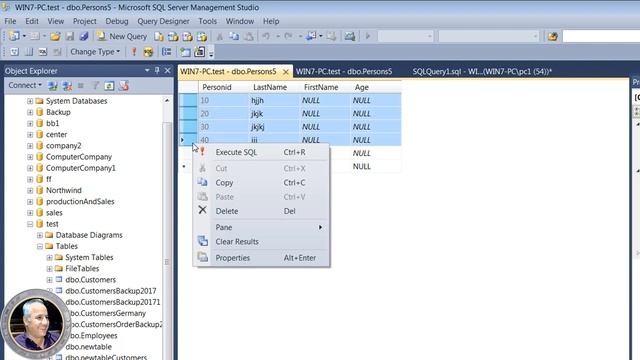Choose Execute SQL from context menu
Viewport: 640px width, 360px height.
(x=261, y=152)
